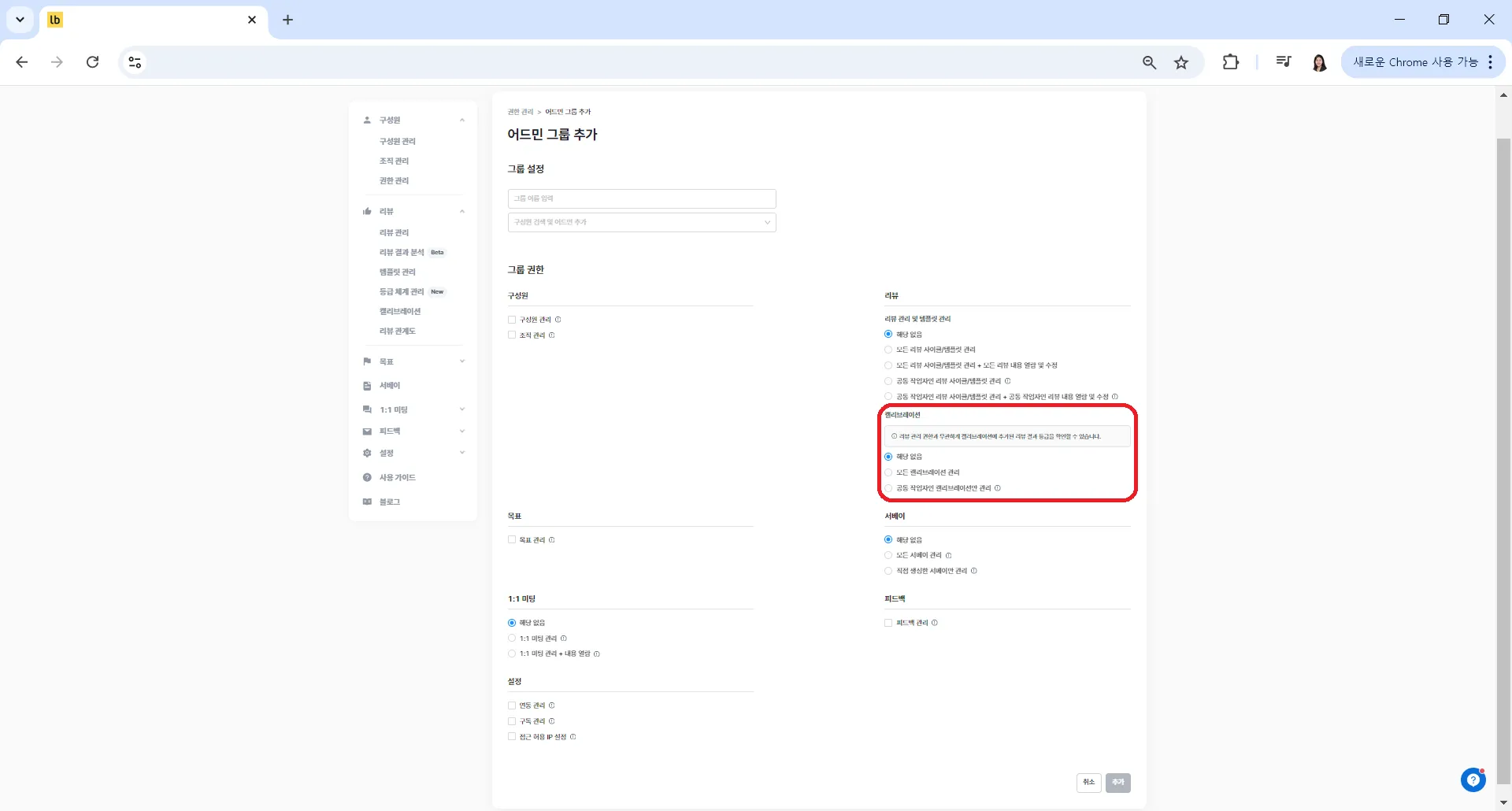Click the 추가 add button
The width and height of the screenshot is (1512, 811).
(x=1118, y=783)
